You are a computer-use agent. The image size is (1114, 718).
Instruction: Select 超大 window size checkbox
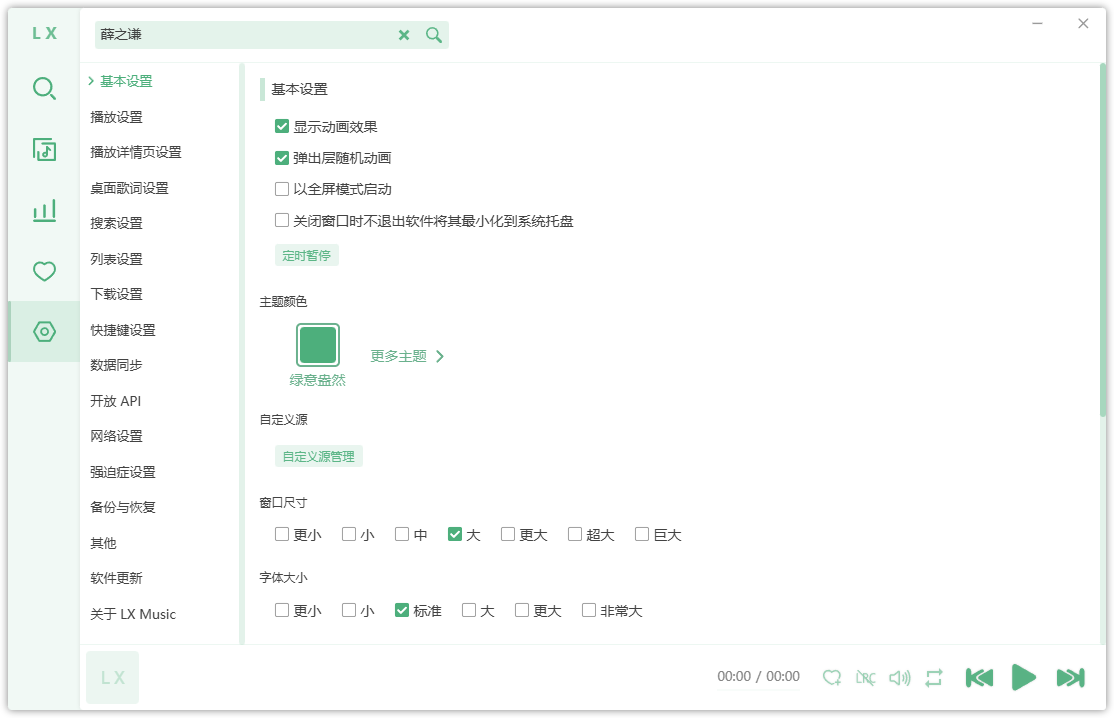[x=574, y=534]
